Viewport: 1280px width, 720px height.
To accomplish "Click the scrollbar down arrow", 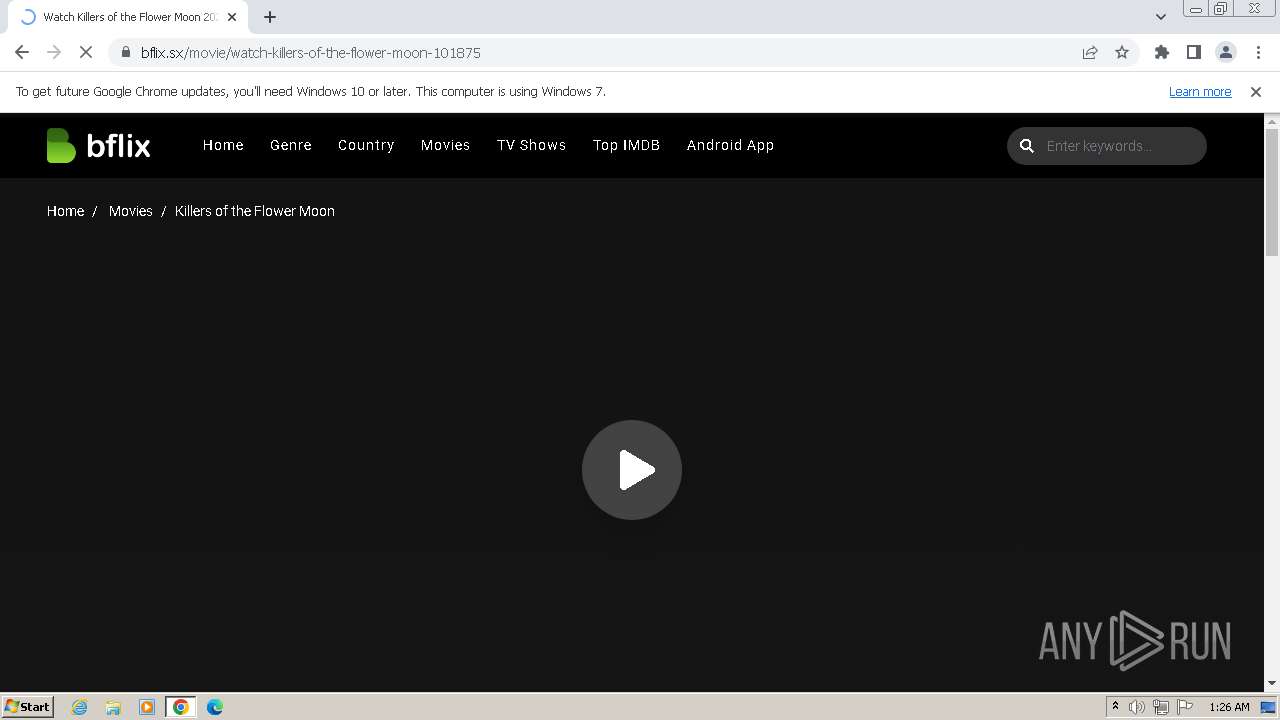I will coord(1272,683).
